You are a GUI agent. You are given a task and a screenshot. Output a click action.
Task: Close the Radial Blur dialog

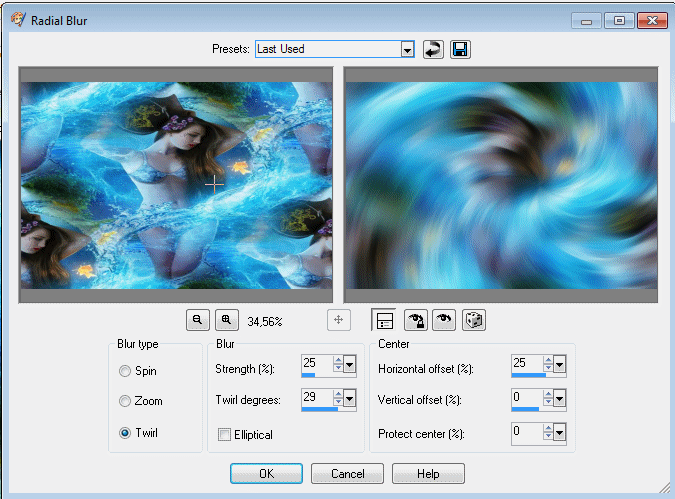point(652,20)
